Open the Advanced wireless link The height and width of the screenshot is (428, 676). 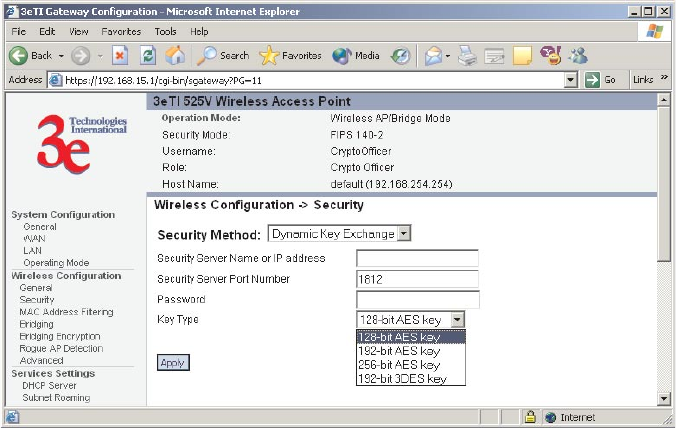coord(41,360)
